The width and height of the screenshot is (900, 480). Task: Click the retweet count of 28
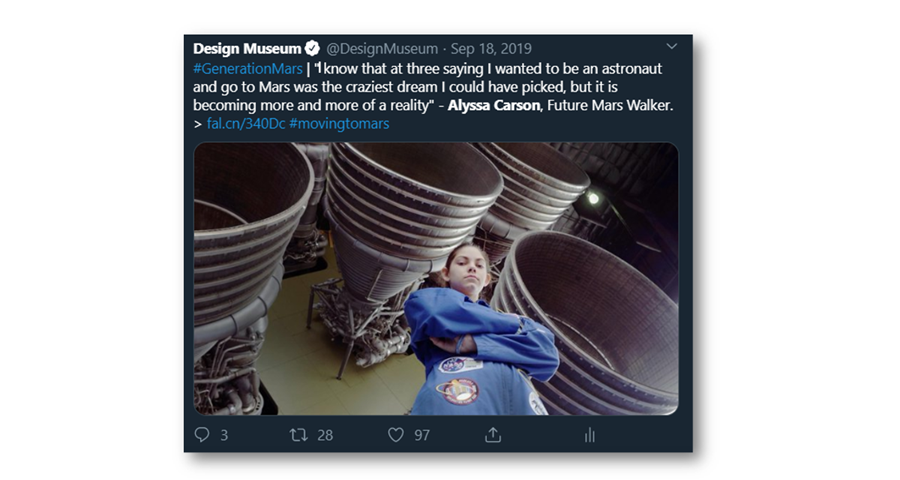coord(325,435)
